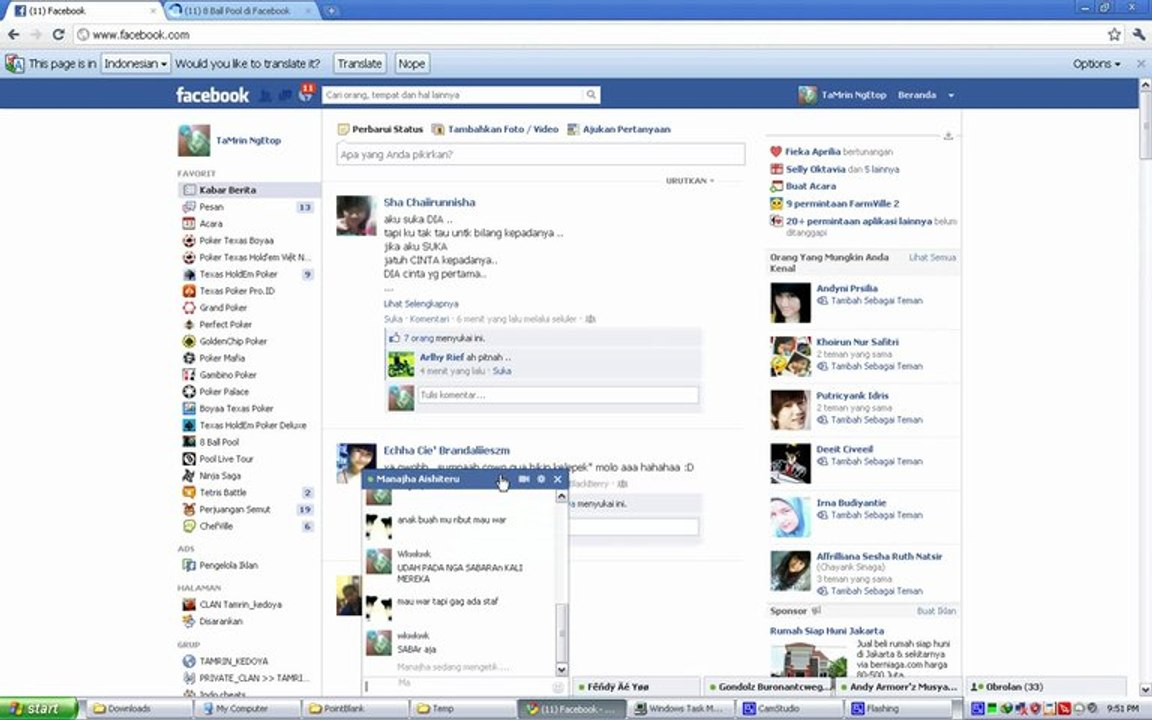Screen dimensions: 1152x720
Task: Click the chat scrollbar down arrow
Action: [561, 669]
